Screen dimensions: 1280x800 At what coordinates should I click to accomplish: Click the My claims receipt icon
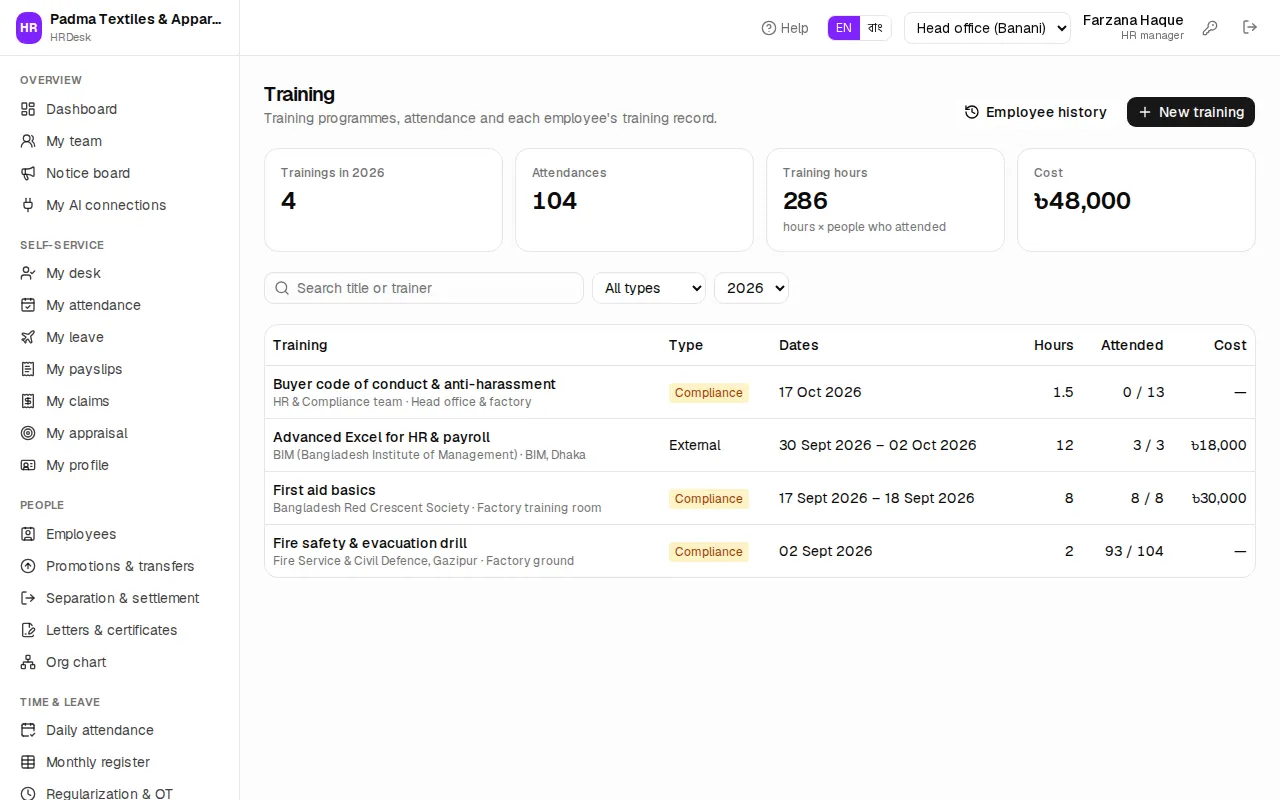coord(28,401)
